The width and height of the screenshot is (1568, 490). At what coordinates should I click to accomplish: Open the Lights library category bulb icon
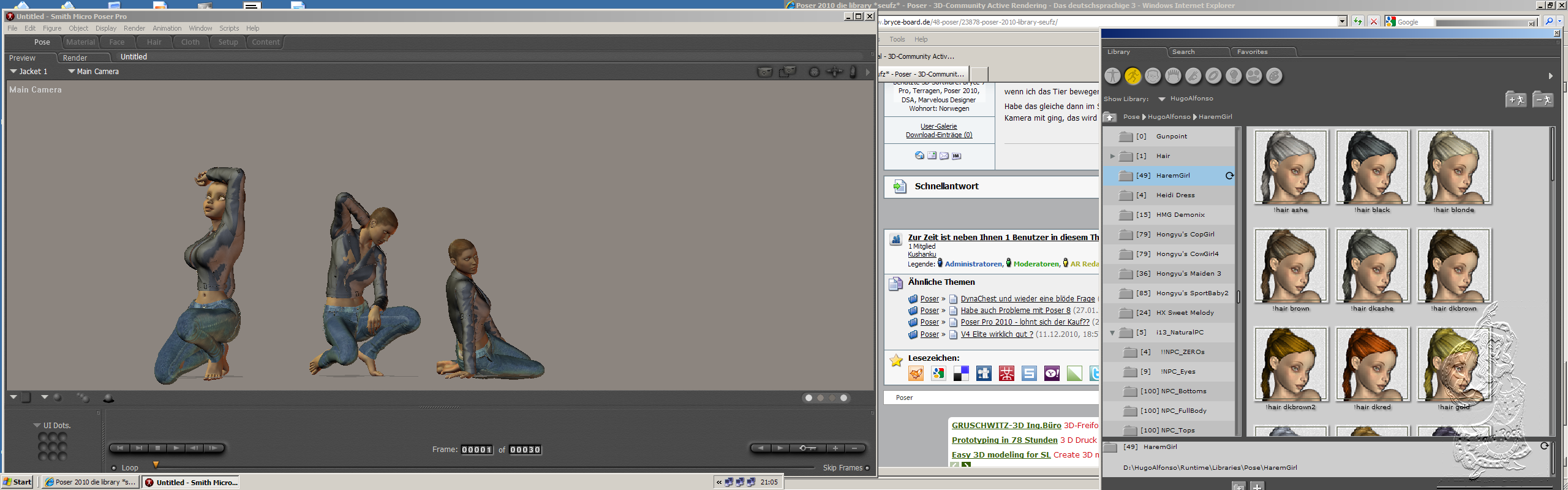point(1234,76)
